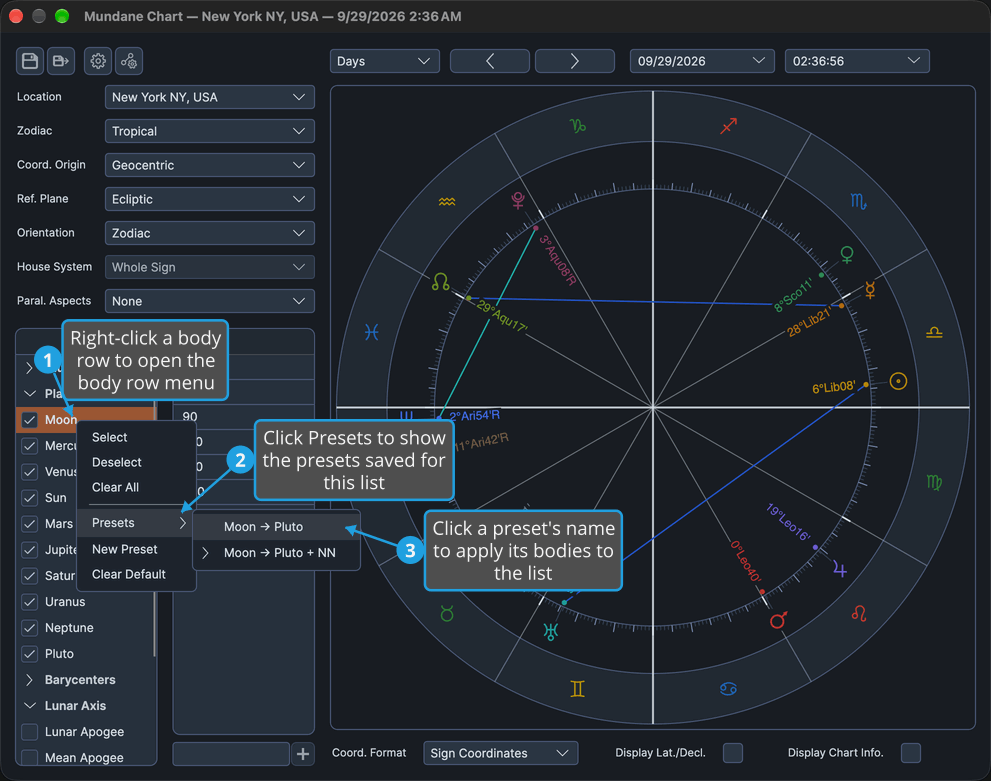
Task: Choose Clear Default menu item
Action: pos(135,574)
